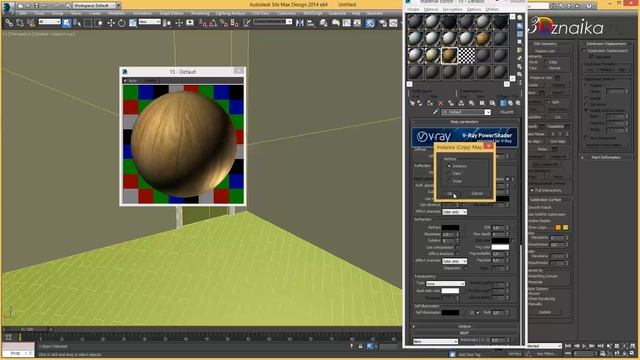Click the Select Object arrow tool
Screen dimensions: 640x360
(66, 23)
